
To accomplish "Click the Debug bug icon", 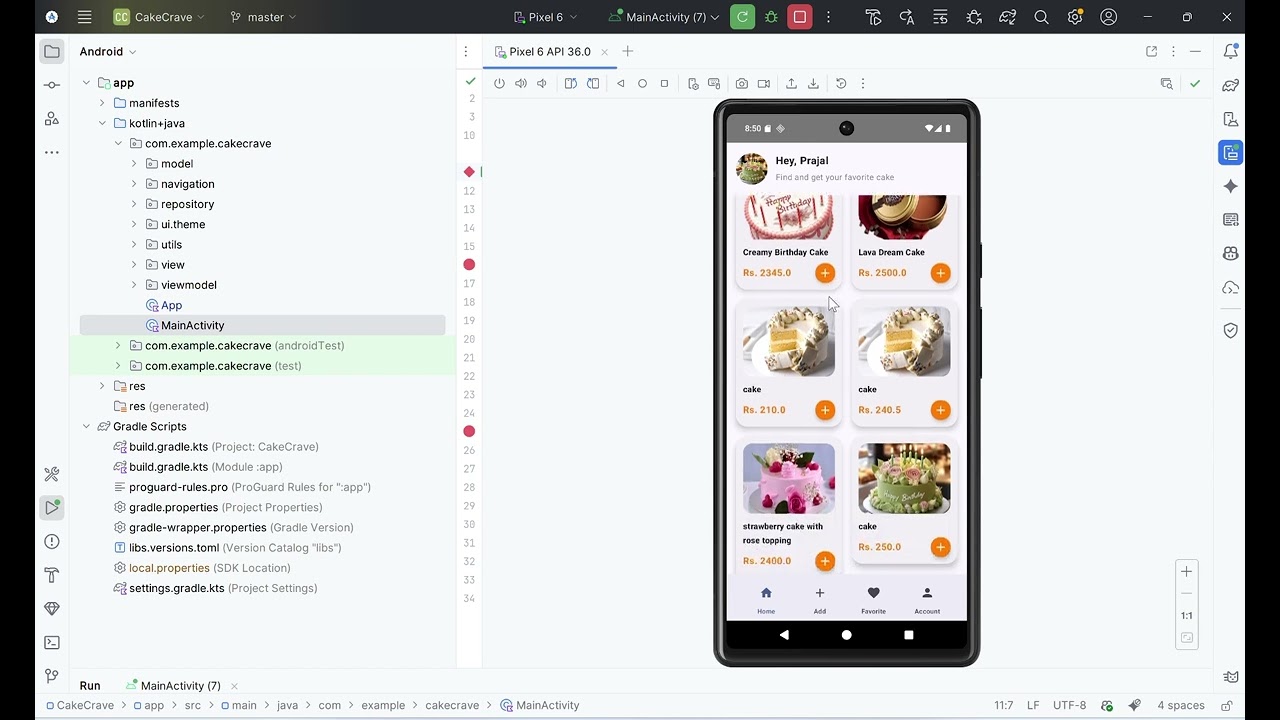I will click(x=771, y=17).
